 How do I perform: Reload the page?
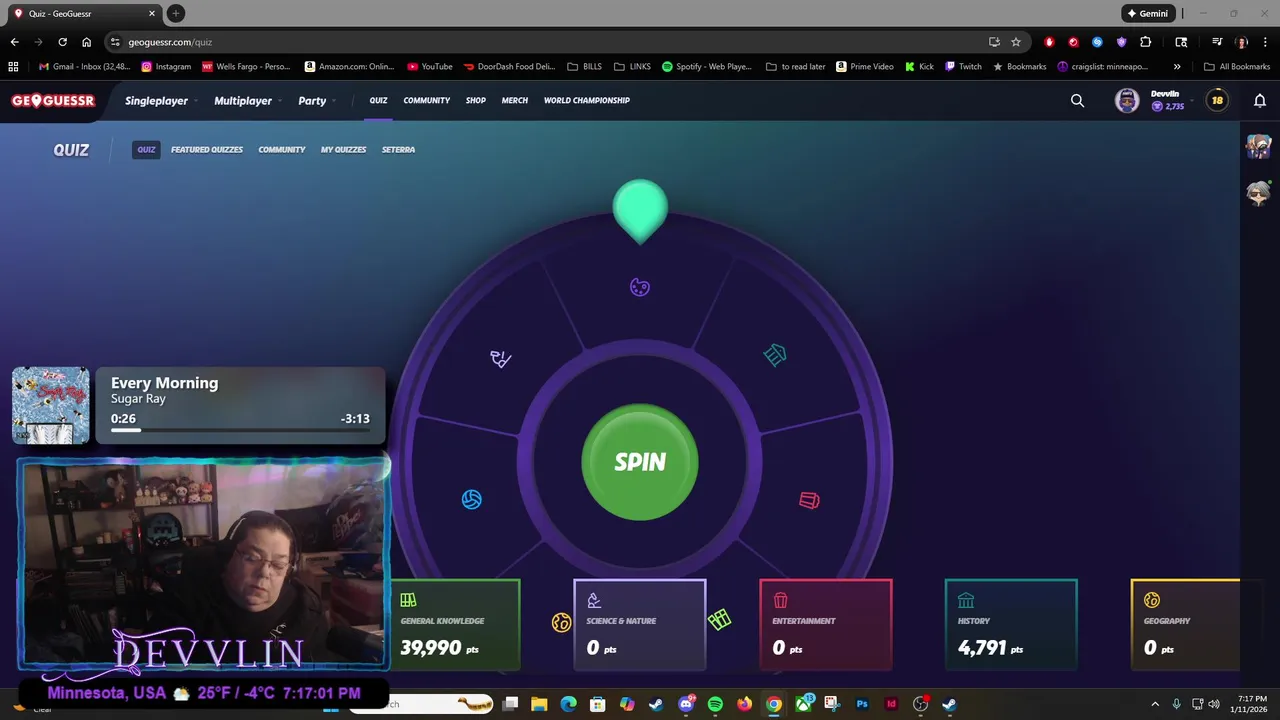(62, 42)
